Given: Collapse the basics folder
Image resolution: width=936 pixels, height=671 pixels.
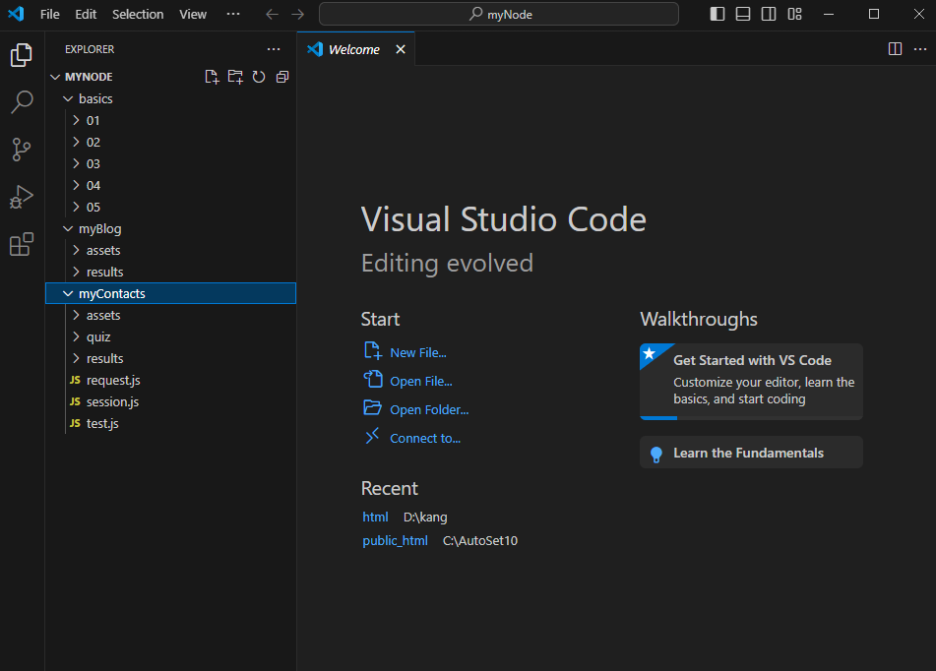Looking at the screenshot, I should pyautogui.click(x=68, y=99).
